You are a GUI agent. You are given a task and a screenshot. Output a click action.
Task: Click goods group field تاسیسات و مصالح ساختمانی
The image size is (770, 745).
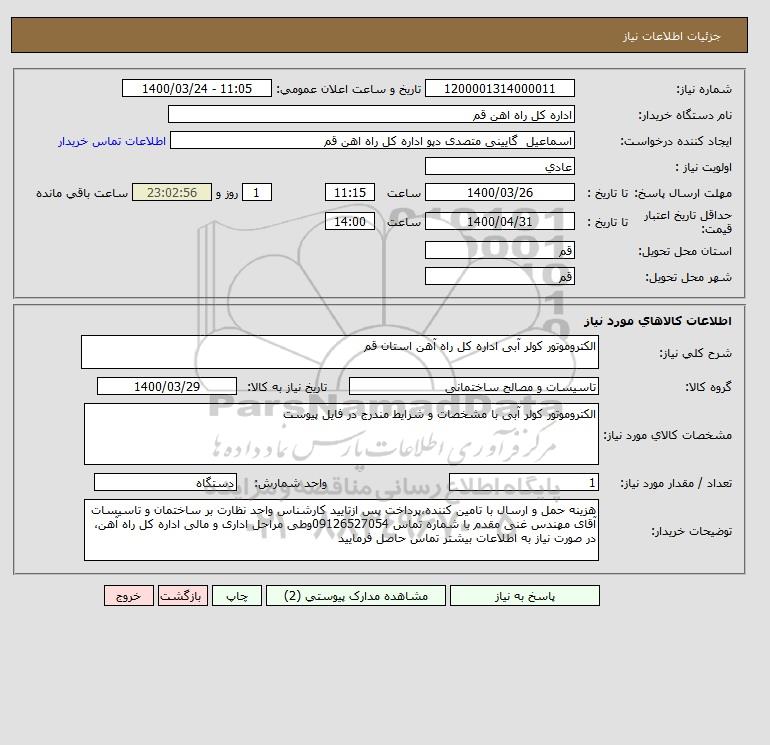[x=473, y=386]
